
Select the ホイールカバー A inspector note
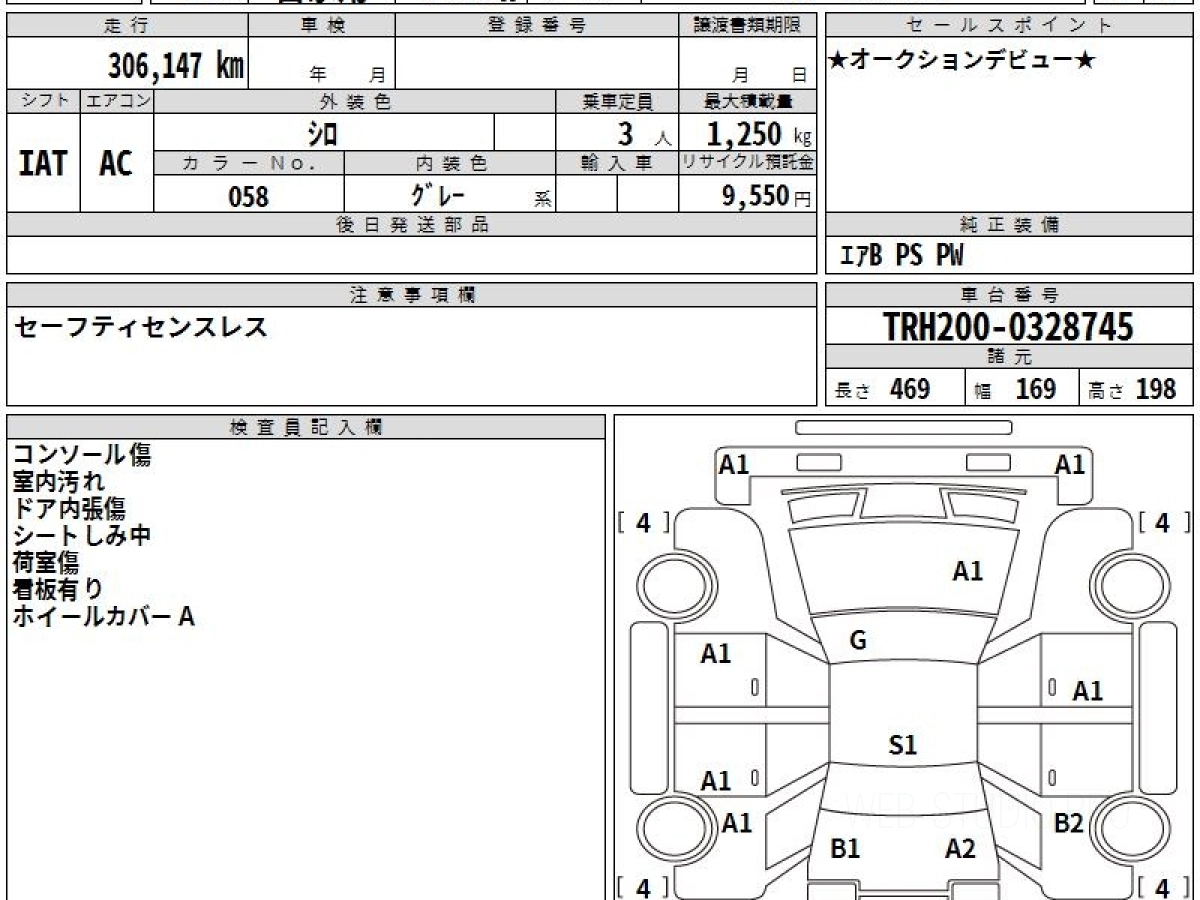tap(104, 617)
